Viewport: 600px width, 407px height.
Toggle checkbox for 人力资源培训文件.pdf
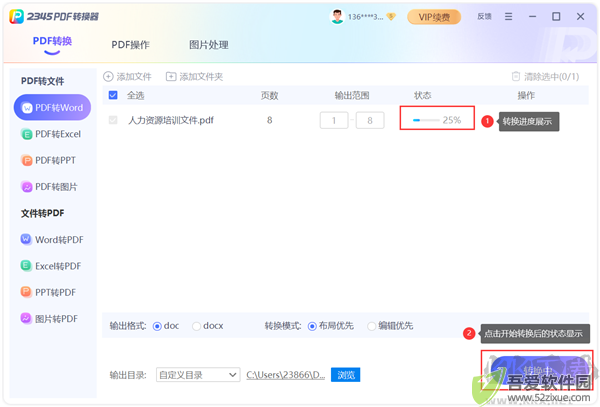tap(113, 120)
